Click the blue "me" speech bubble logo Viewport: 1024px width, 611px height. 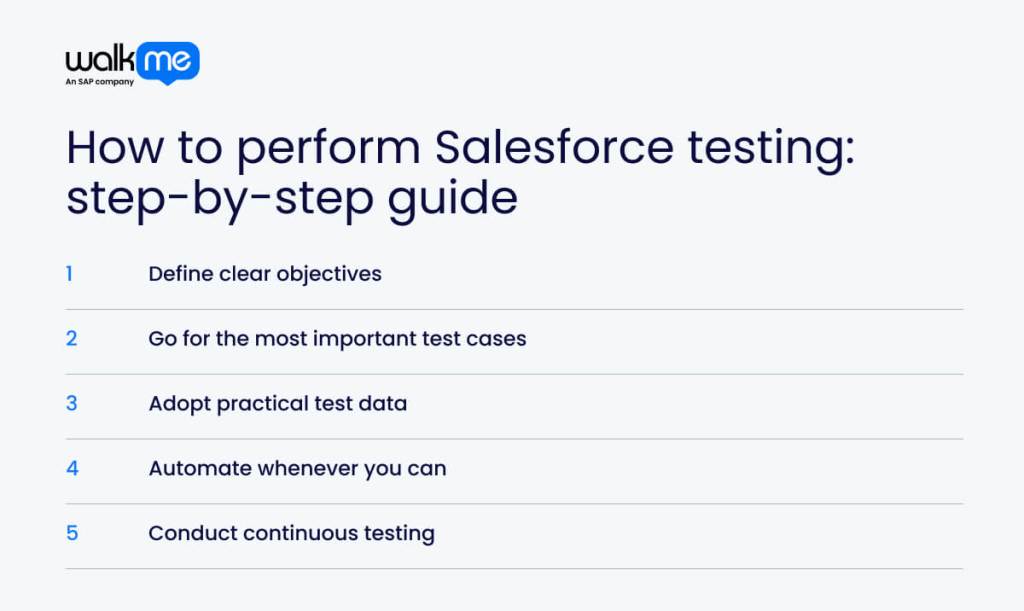169,62
